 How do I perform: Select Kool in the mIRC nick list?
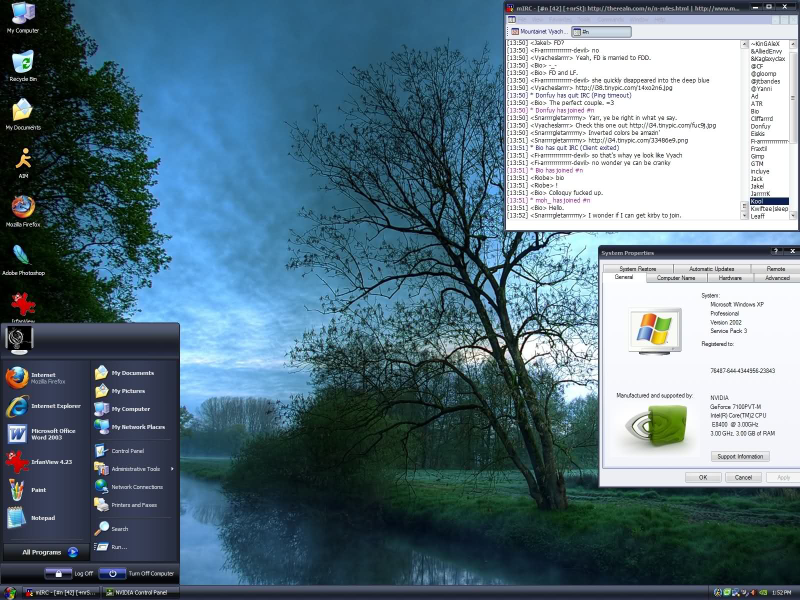pyautogui.click(x=769, y=201)
